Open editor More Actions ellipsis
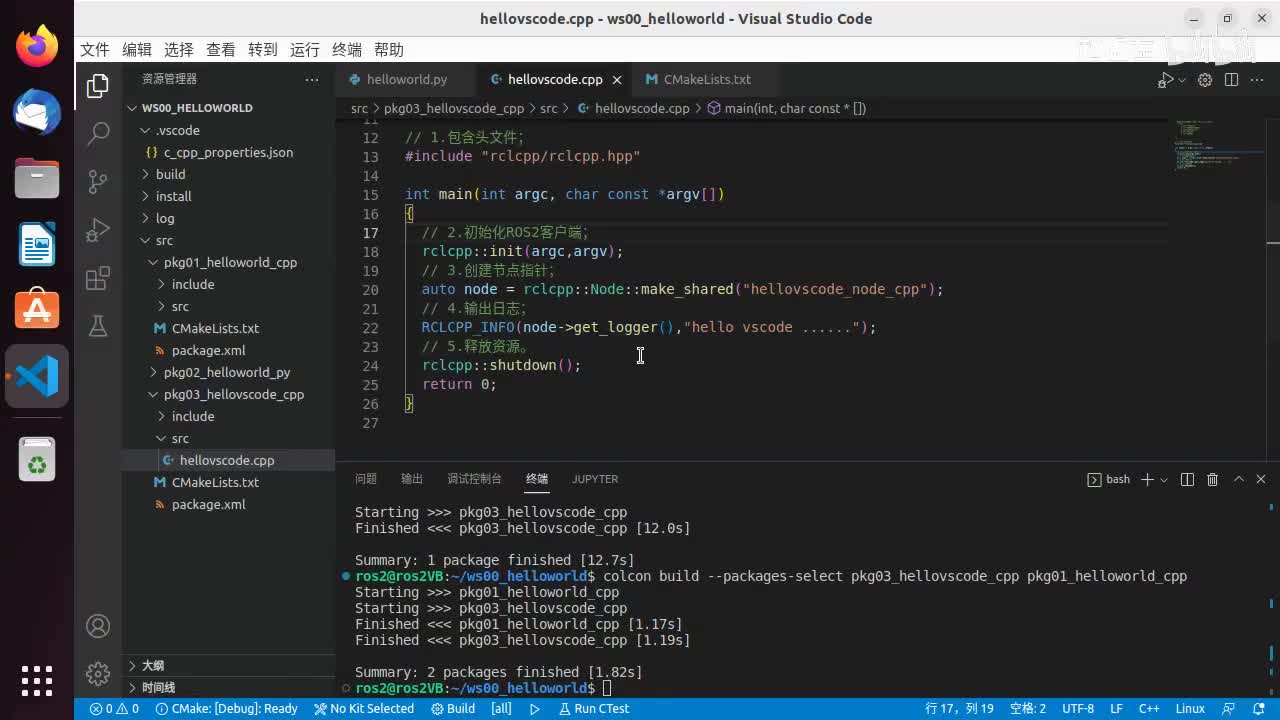The image size is (1280, 720). (1258, 80)
